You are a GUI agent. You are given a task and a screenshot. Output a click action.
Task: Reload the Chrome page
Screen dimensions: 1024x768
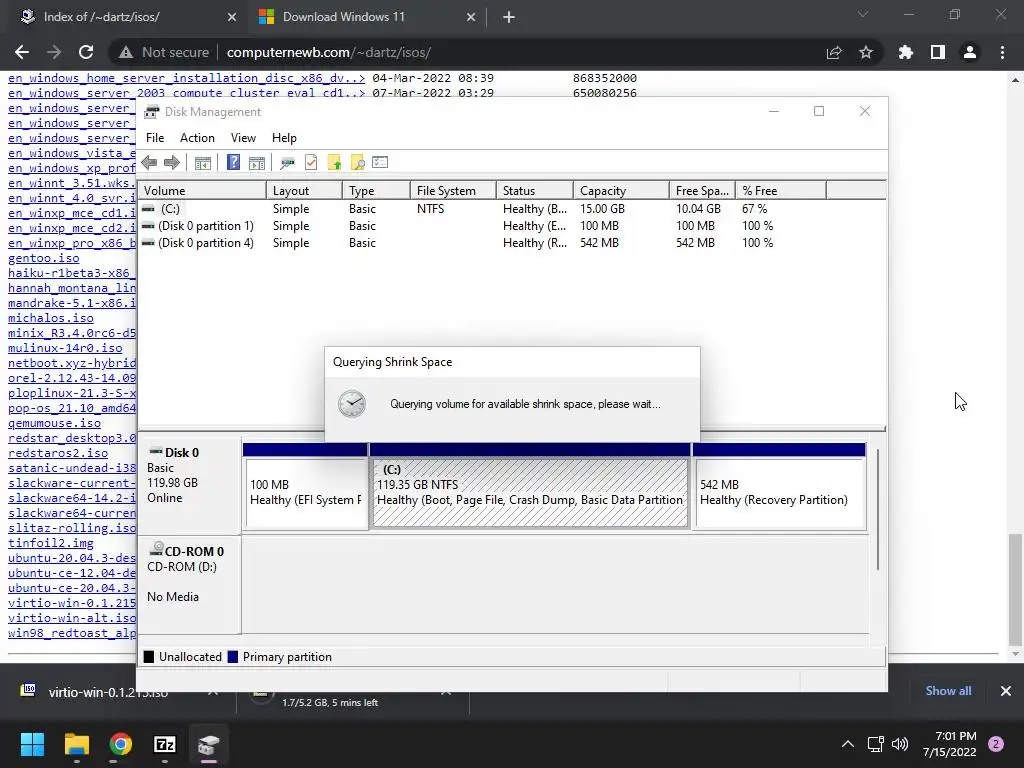[86, 52]
